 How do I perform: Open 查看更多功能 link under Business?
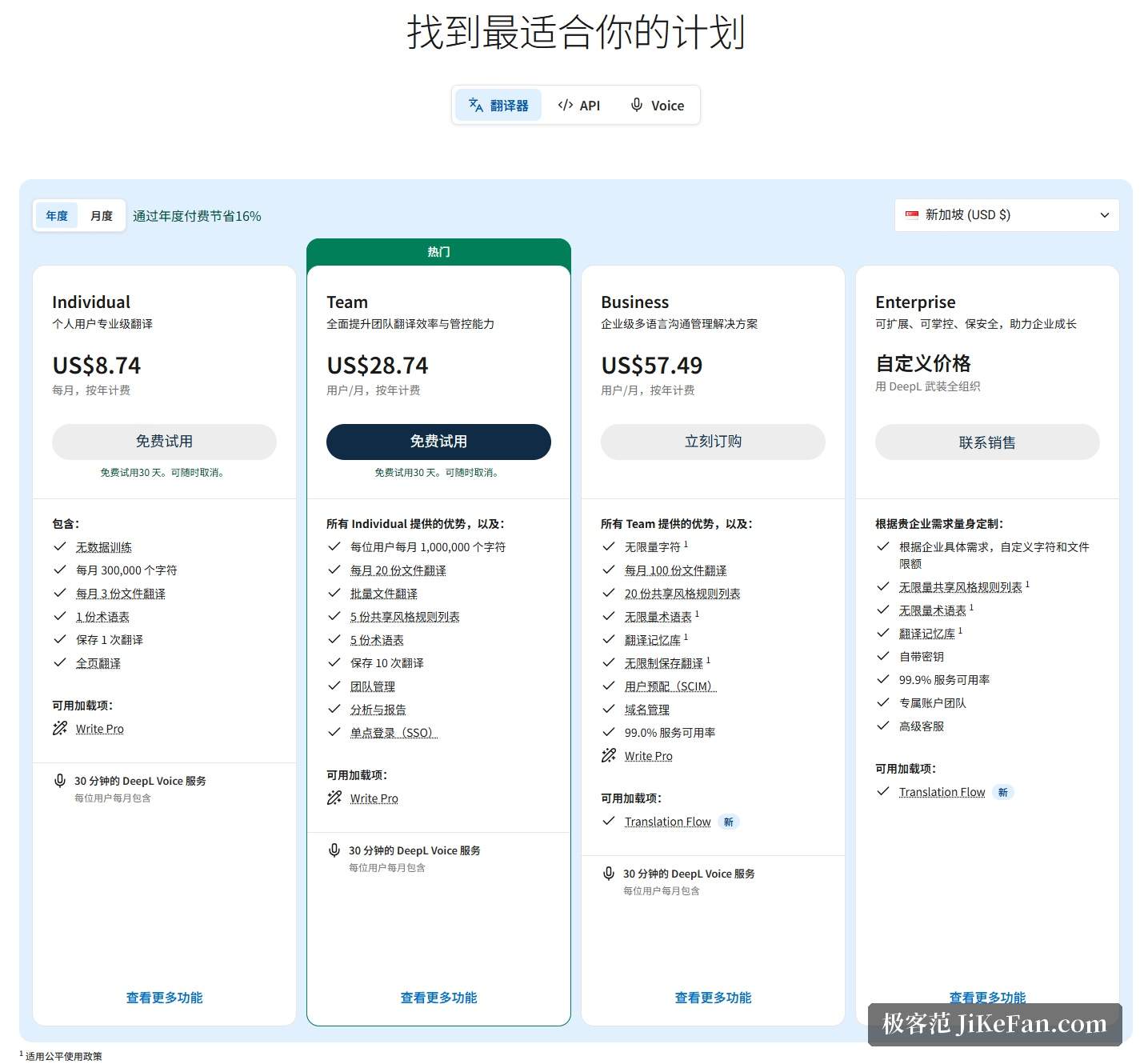(x=713, y=998)
